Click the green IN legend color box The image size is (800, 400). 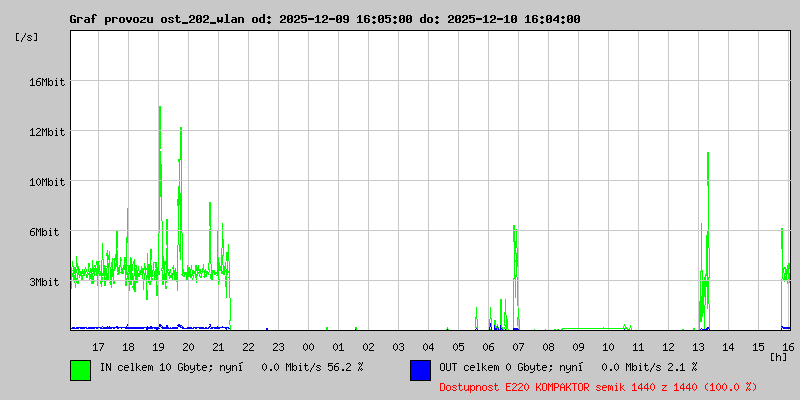coord(81,370)
